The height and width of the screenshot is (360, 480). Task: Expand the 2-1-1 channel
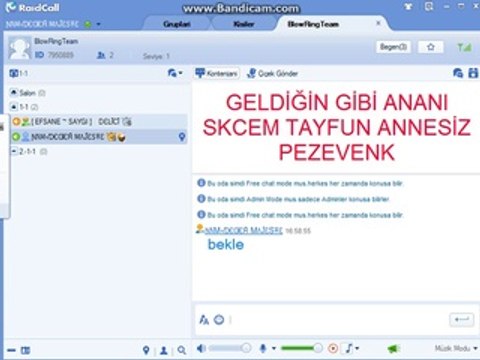[x=14, y=151]
